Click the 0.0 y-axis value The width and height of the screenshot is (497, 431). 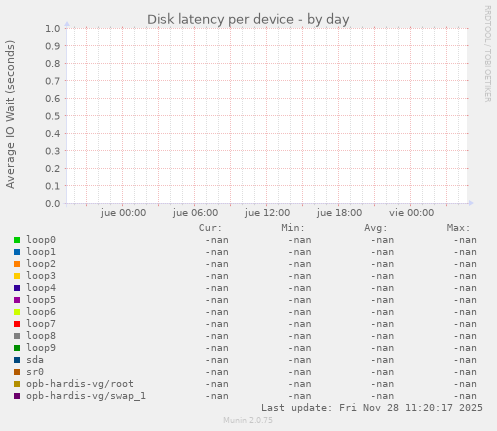[x=53, y=203]
